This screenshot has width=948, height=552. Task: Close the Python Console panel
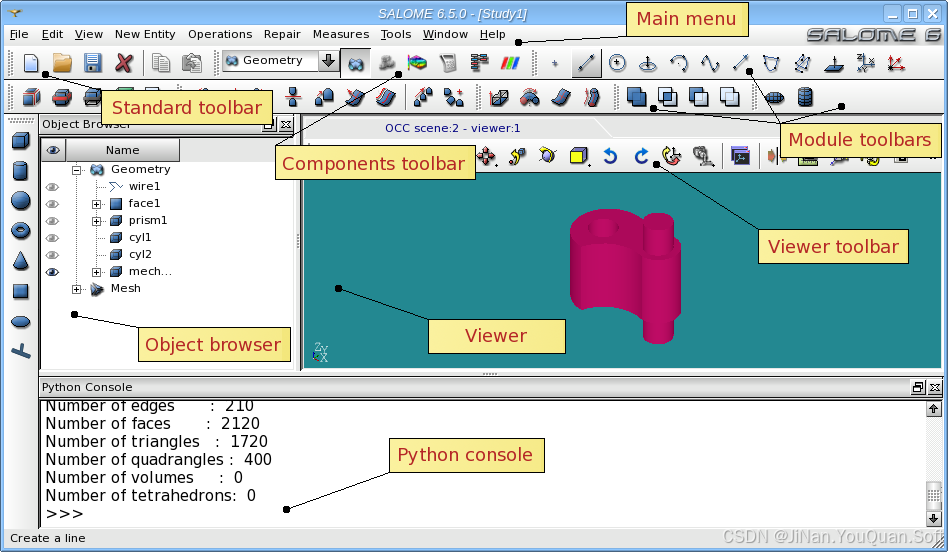pyautogui.click(x=935, y=388)
